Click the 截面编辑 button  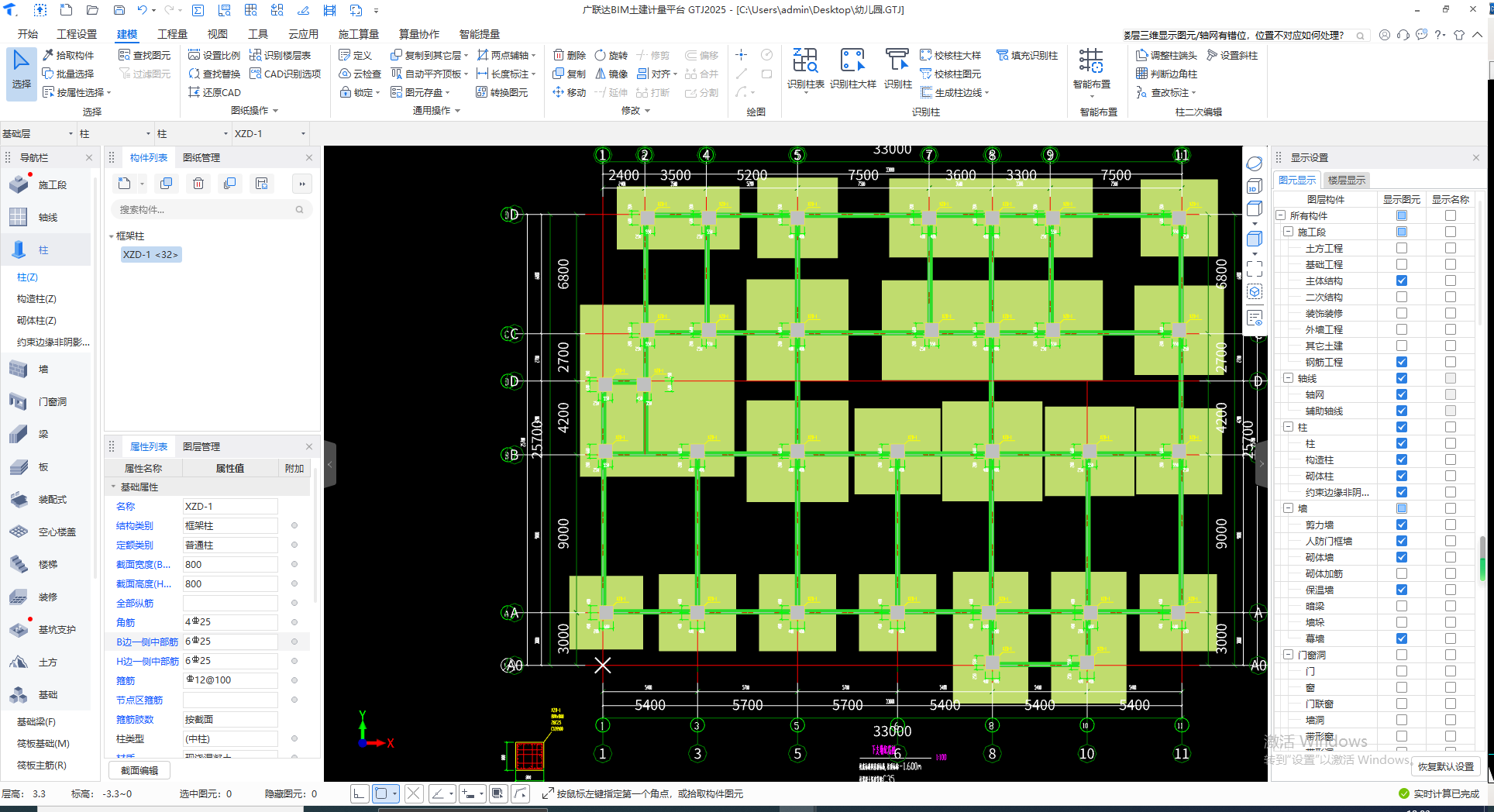point(139,770)
